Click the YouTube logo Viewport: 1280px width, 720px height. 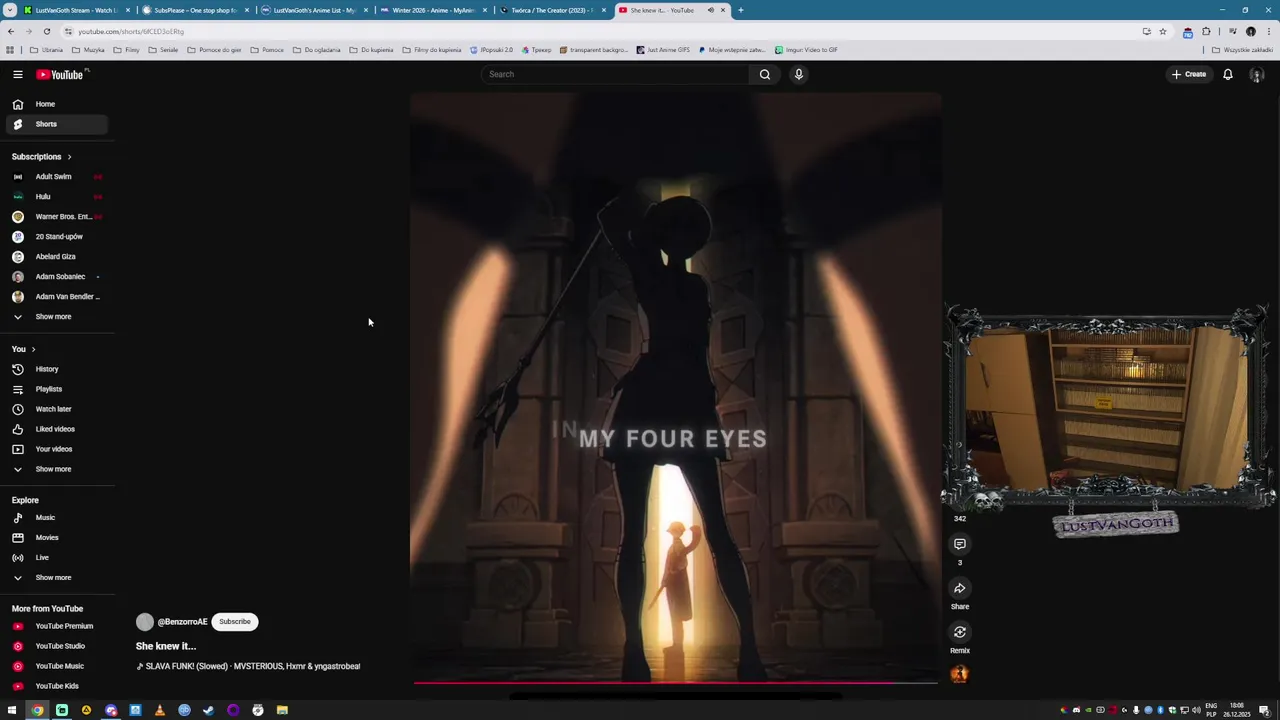pos(62,74)
